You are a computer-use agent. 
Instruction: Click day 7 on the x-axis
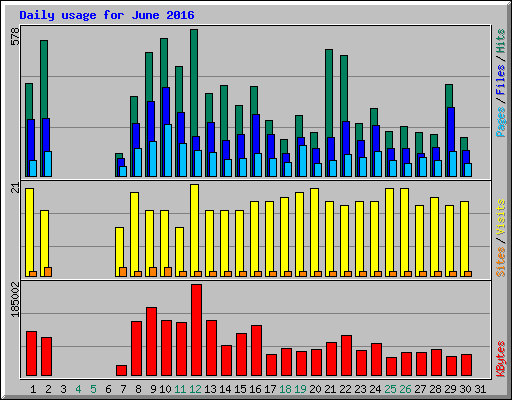click(x=123, y=389)
